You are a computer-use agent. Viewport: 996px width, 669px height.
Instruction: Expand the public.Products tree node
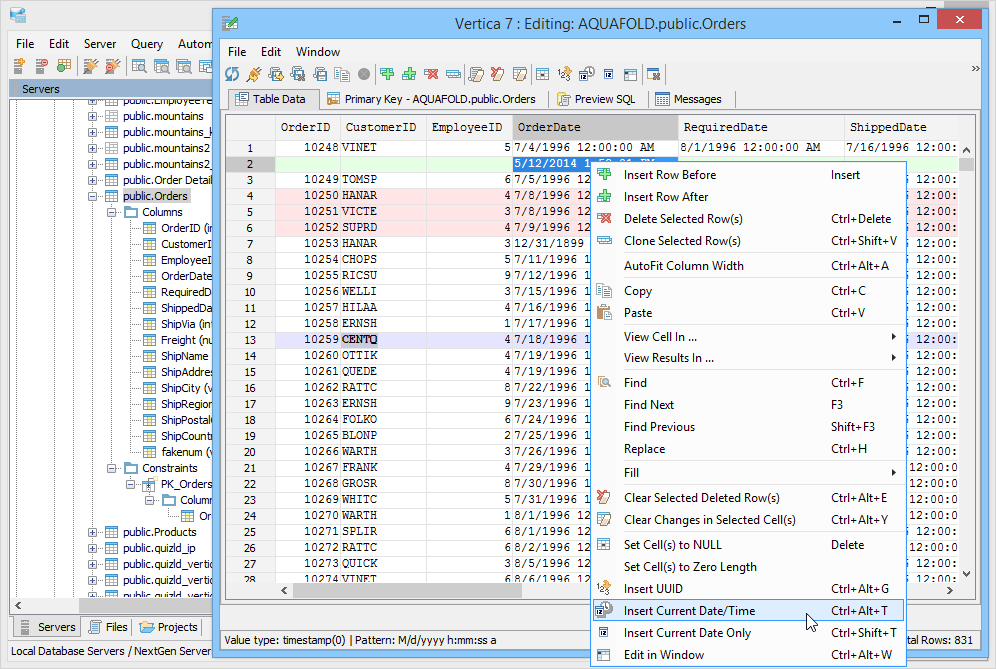93,532
